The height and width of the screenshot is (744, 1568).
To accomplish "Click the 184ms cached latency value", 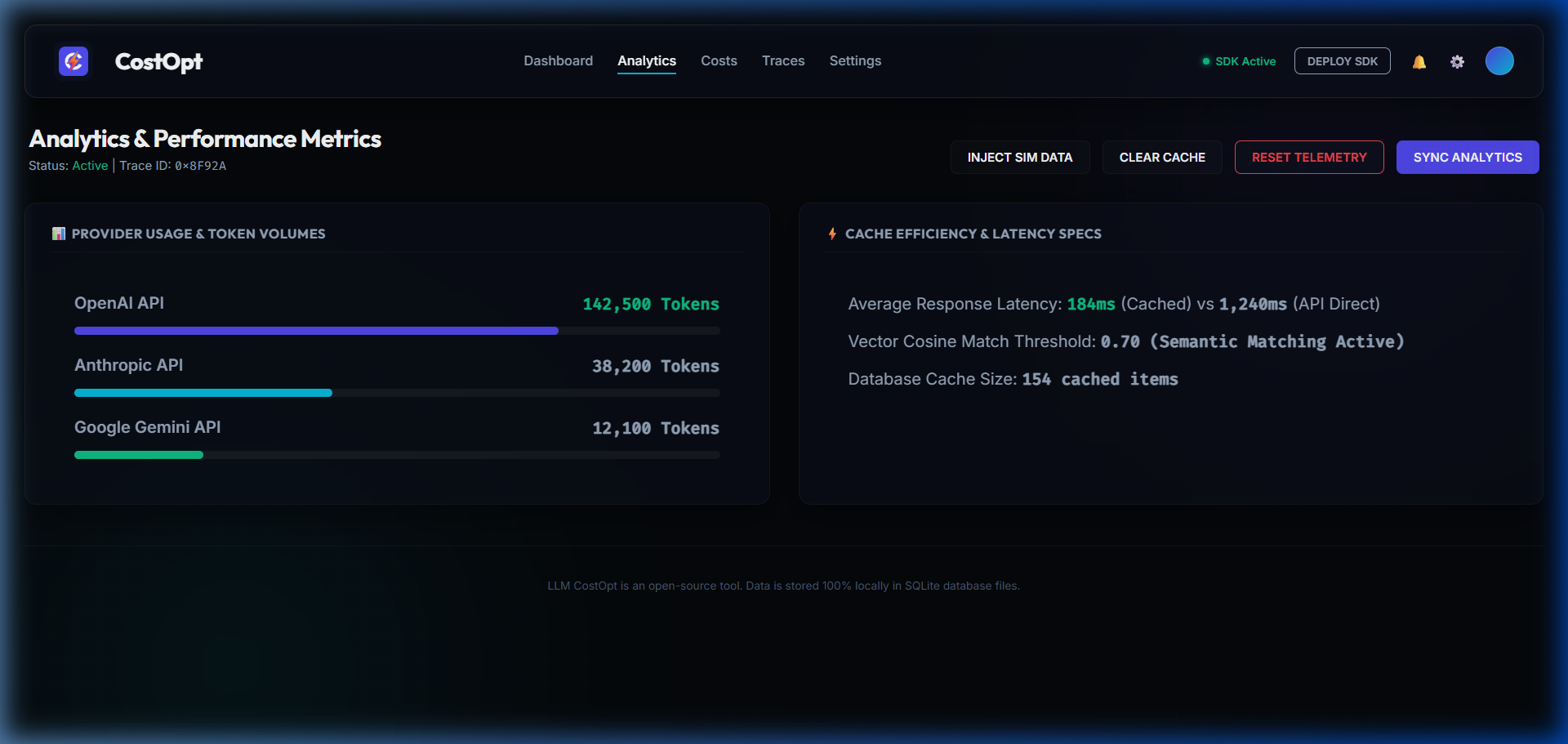I will pos(1091,305).
